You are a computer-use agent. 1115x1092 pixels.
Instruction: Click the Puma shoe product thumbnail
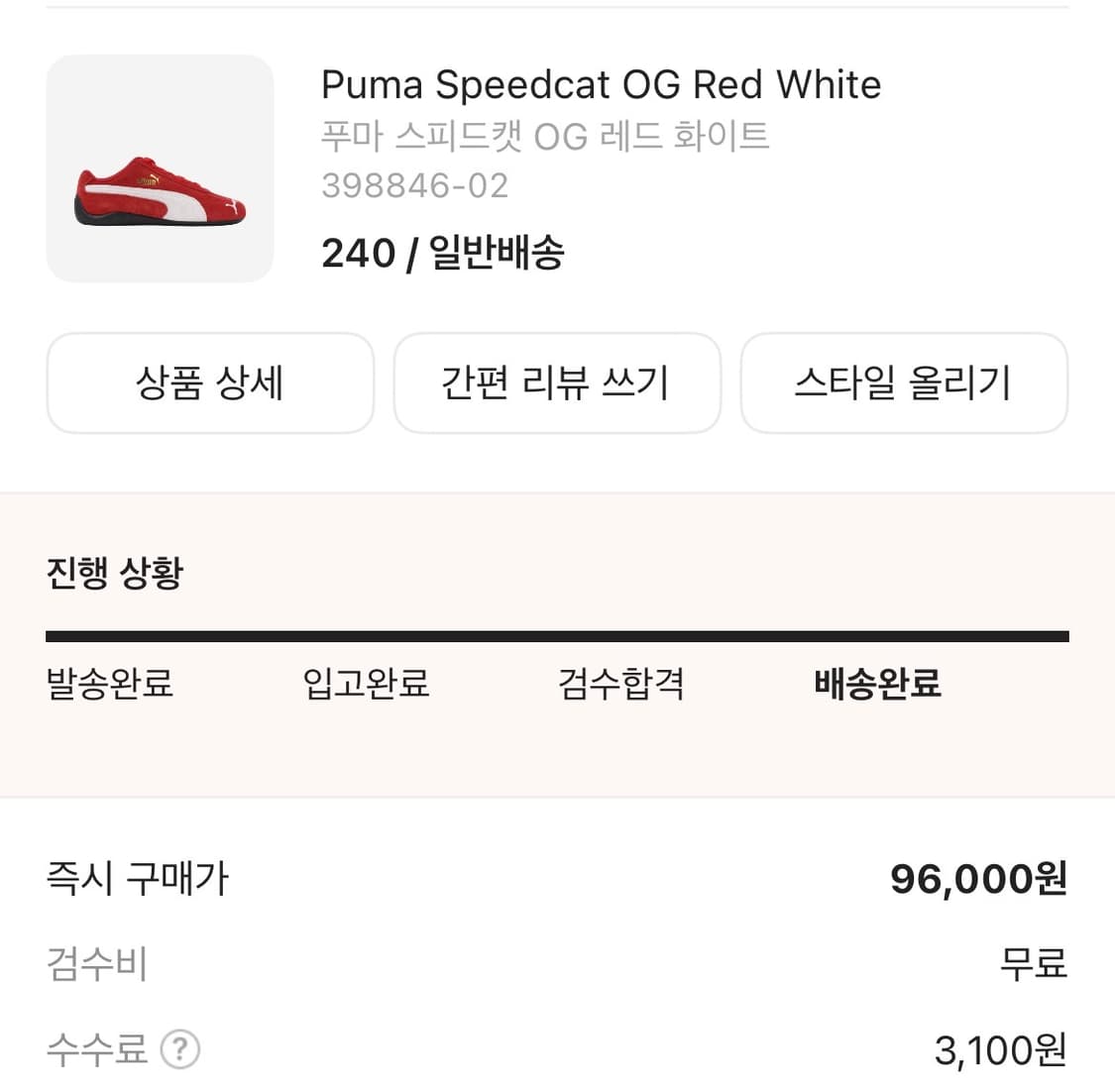160,168
